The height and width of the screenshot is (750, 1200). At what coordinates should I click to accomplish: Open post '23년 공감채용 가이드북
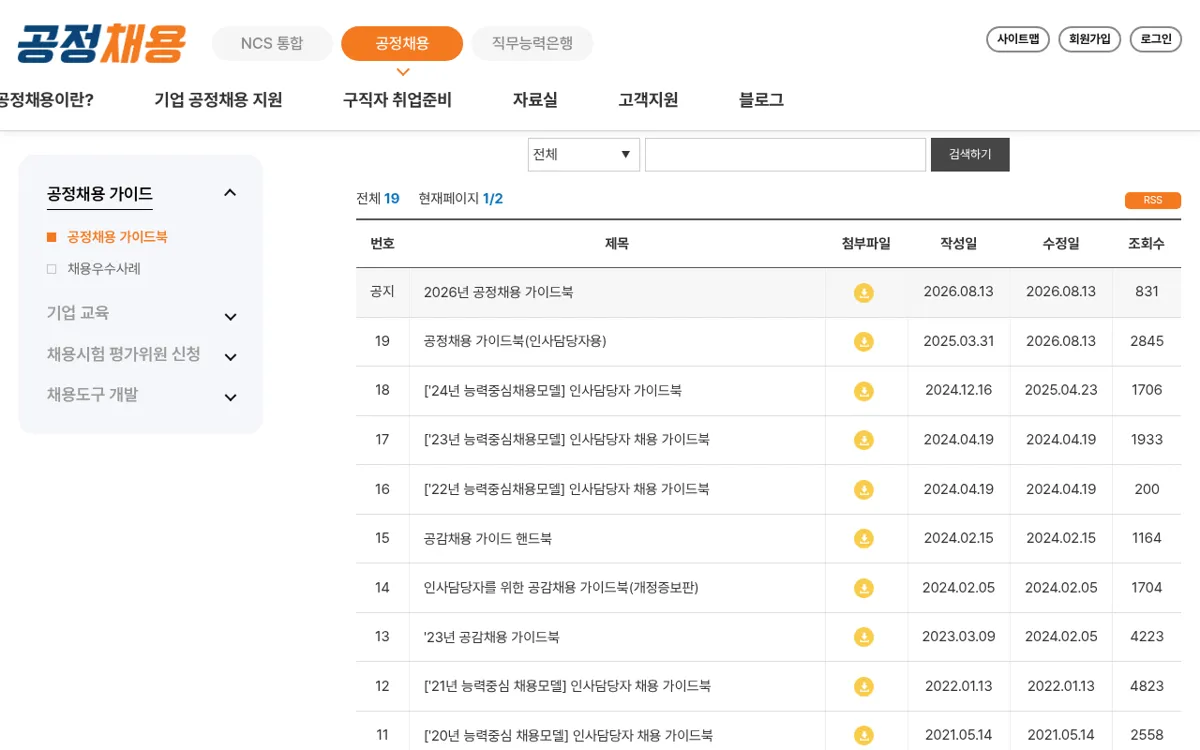point(492,636)
